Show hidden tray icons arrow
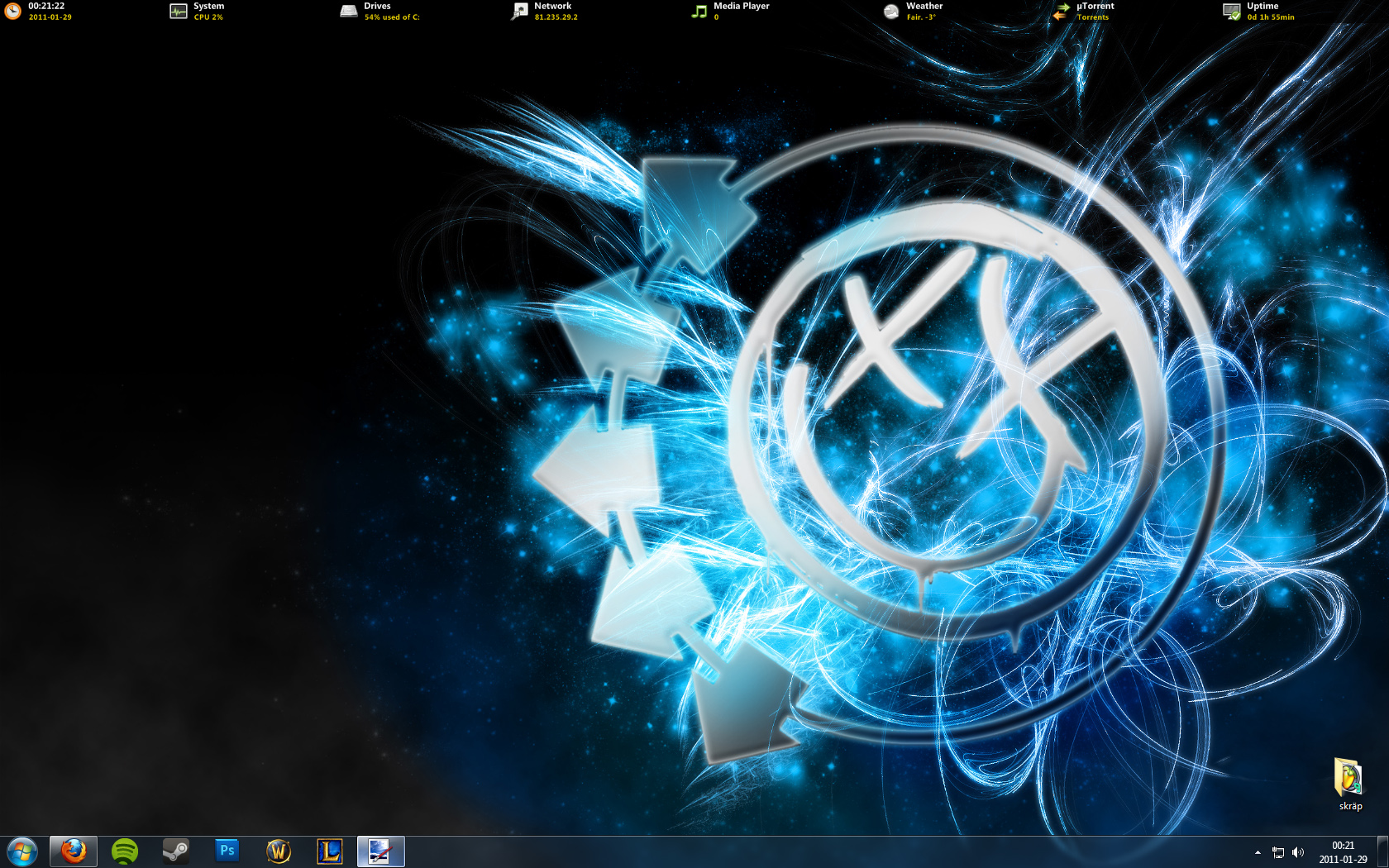This screenshot has height=868, width=1389. 1258,852
